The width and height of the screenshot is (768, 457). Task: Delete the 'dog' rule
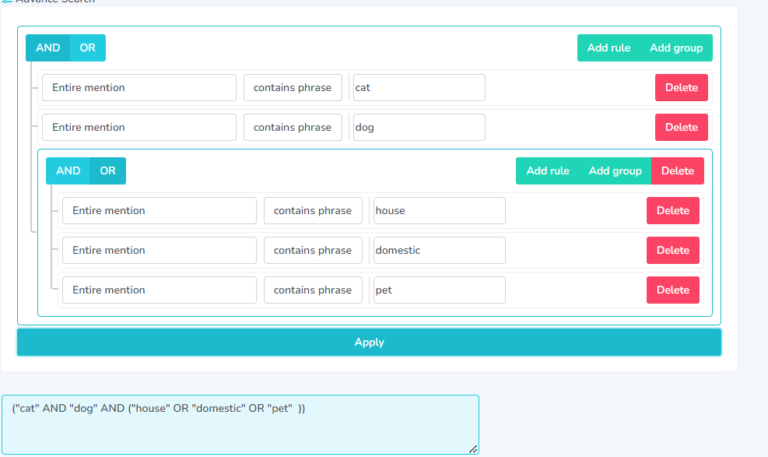[x=681, y=127]
